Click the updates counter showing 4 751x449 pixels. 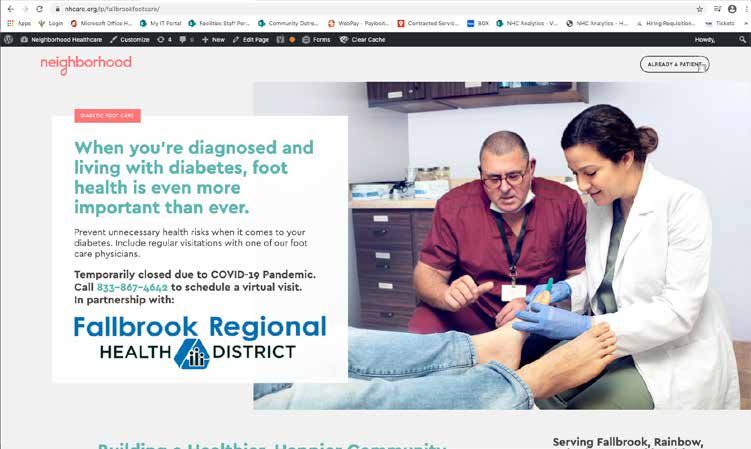click(x=164, y=40)
